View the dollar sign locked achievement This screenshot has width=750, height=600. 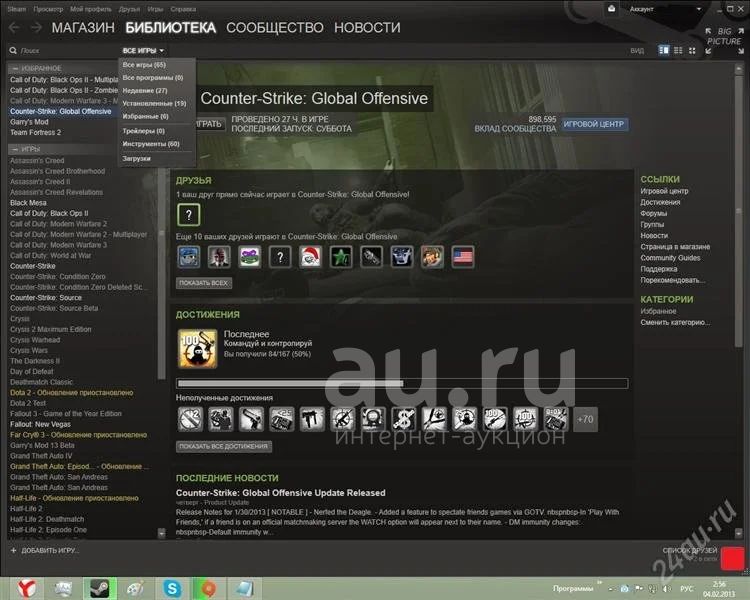tap(403, 419)
